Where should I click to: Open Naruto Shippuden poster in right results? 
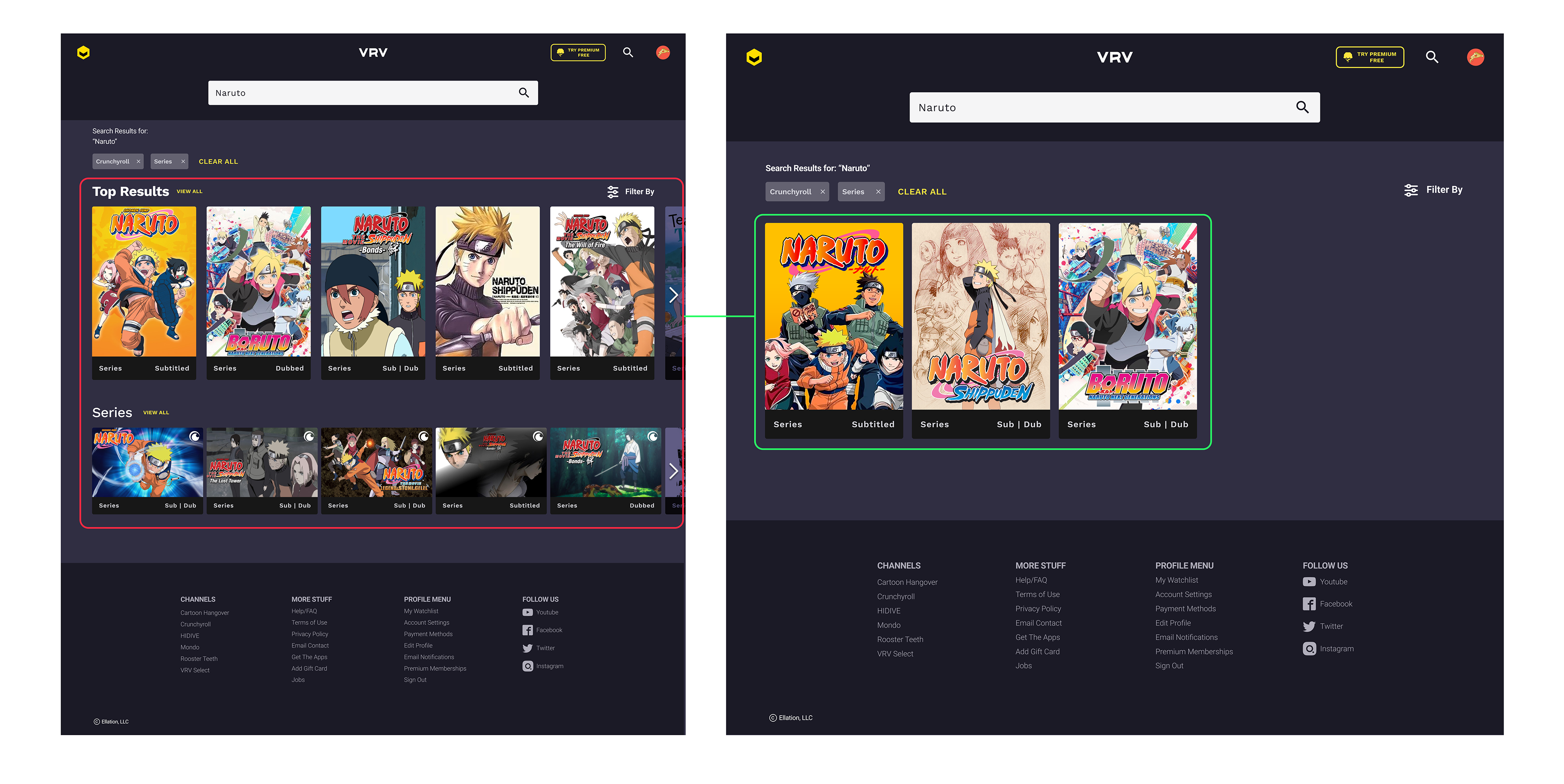980,331
